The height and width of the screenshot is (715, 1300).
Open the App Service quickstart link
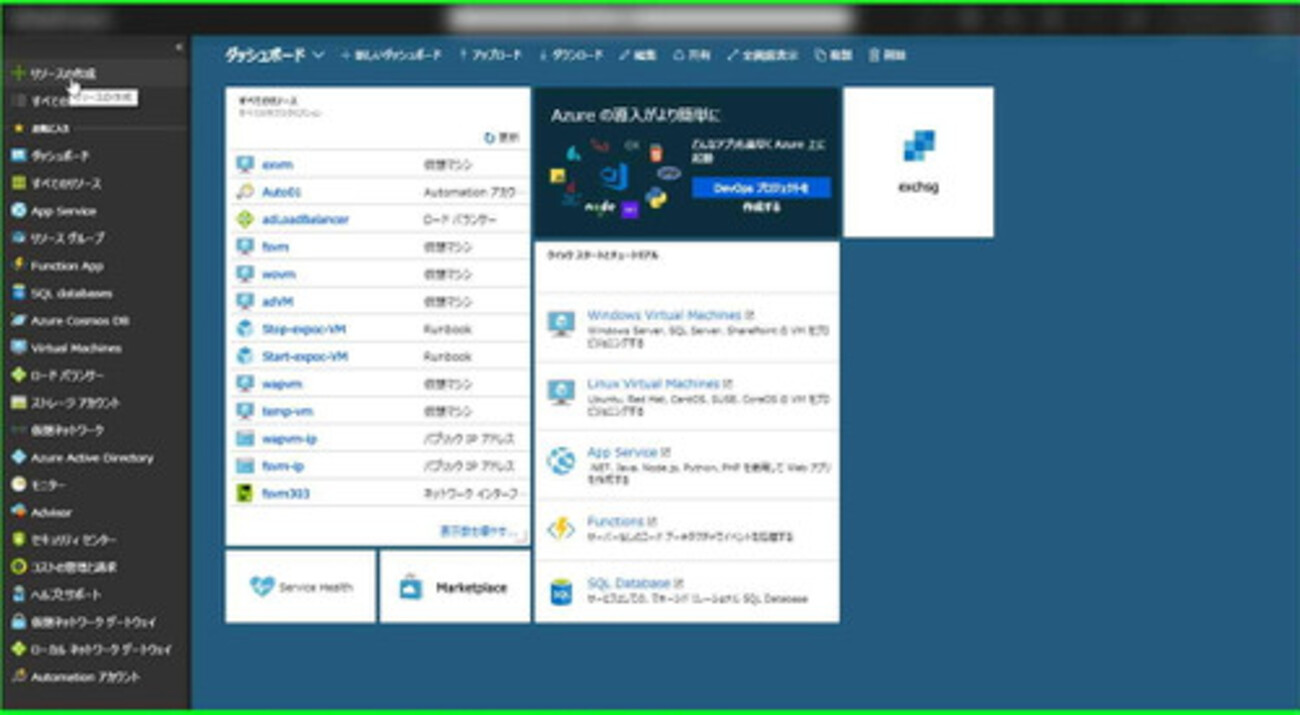pyautogui.click(x=622, y=453)
